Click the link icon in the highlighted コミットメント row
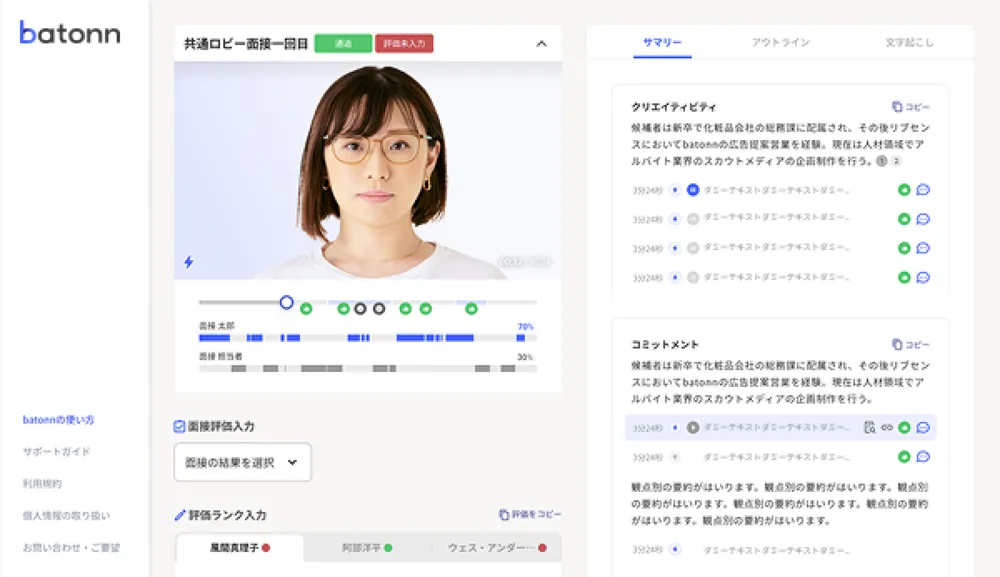Screen dimensions: 1000x577 pos(887,428)
